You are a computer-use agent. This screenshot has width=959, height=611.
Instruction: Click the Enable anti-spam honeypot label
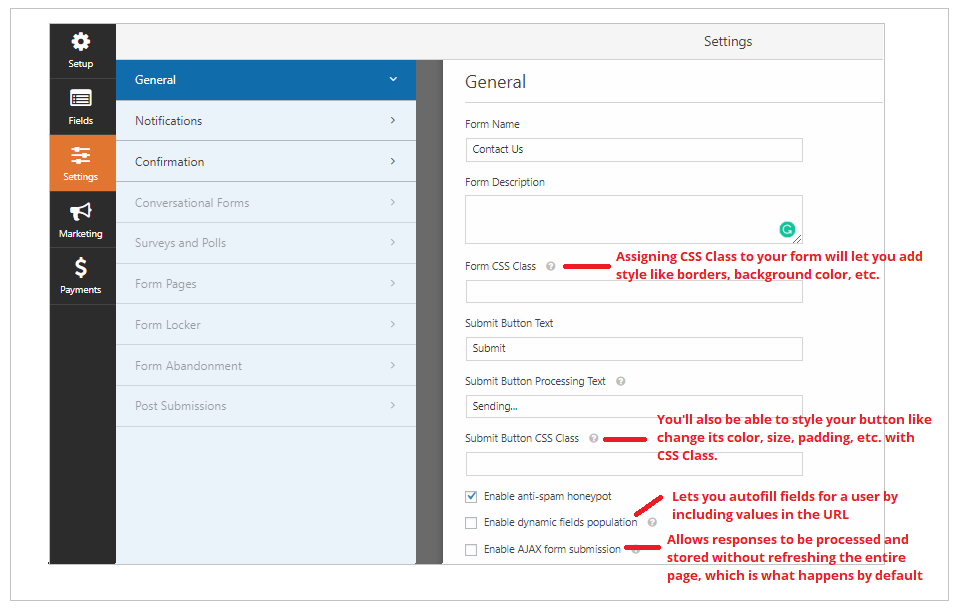tap(547, 497)
